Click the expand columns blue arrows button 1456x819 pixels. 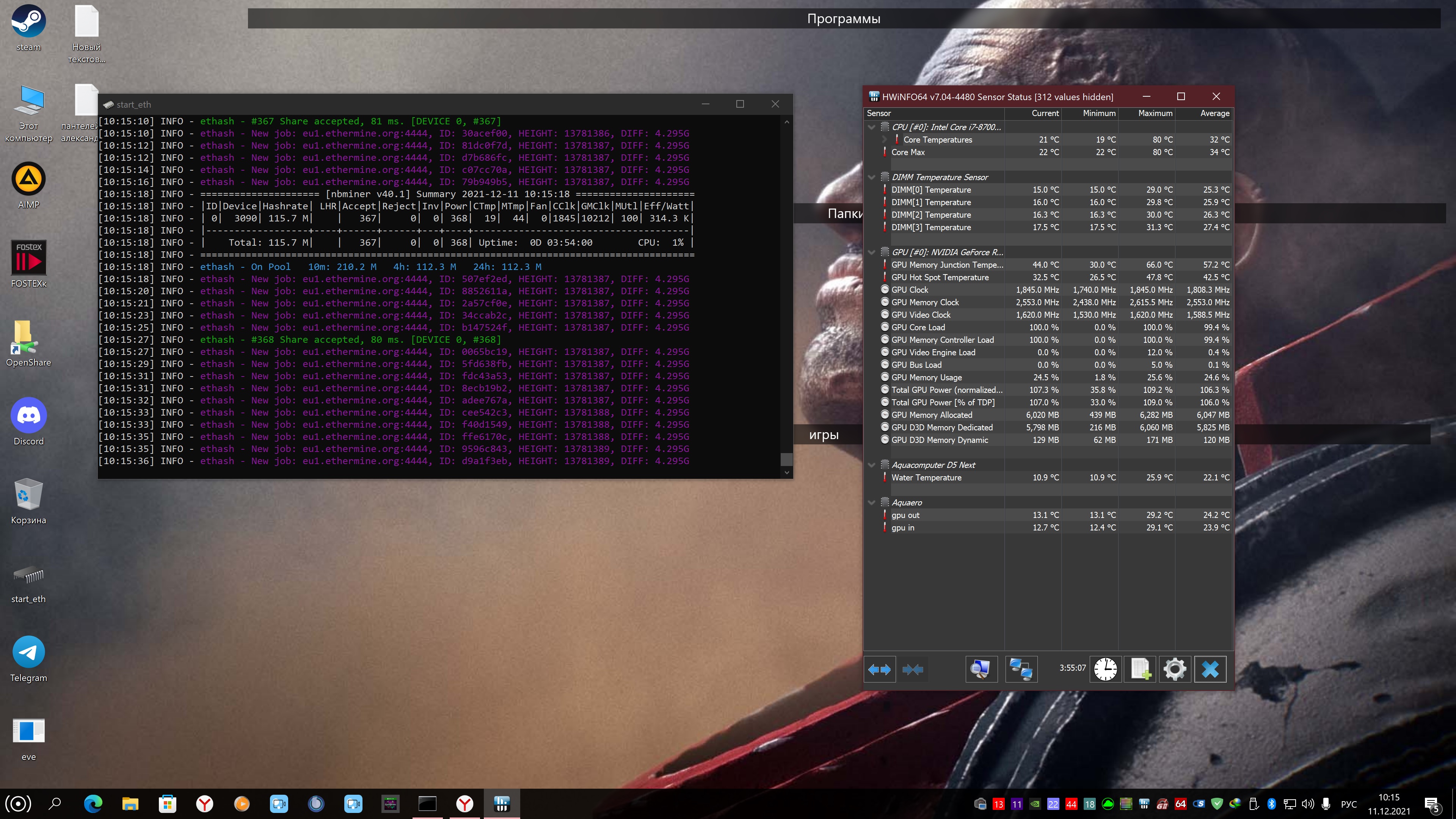pos(880,670)
